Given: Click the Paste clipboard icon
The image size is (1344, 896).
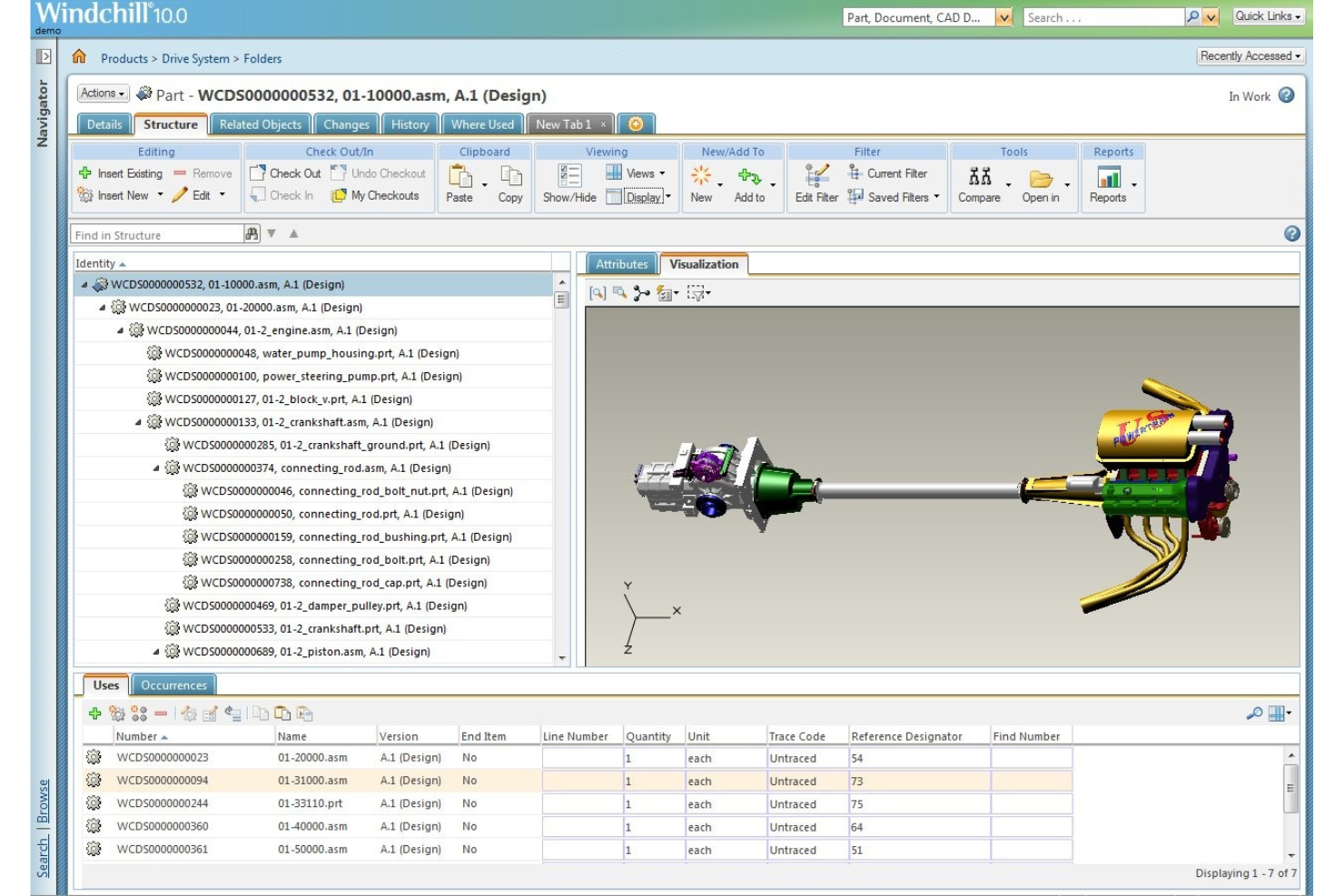Looking at the screenshot, I should [460, 176].
